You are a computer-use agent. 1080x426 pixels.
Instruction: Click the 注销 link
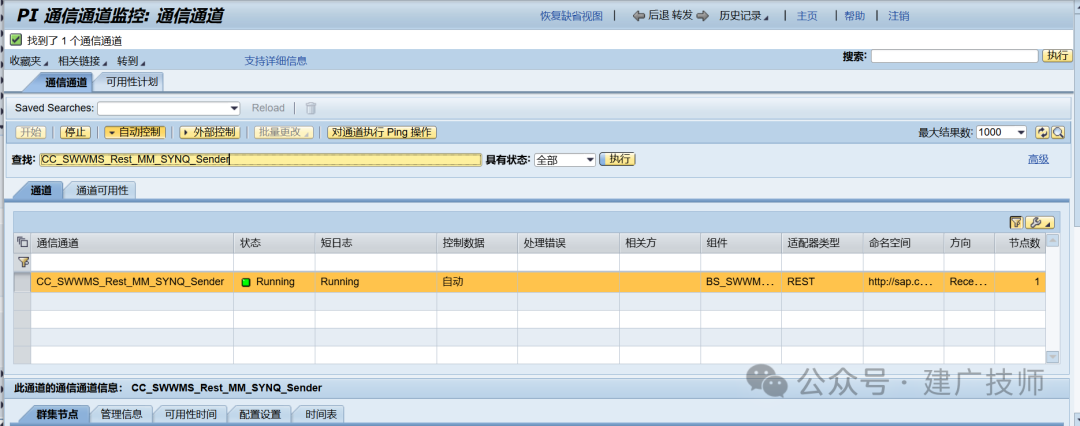(898, 16)
